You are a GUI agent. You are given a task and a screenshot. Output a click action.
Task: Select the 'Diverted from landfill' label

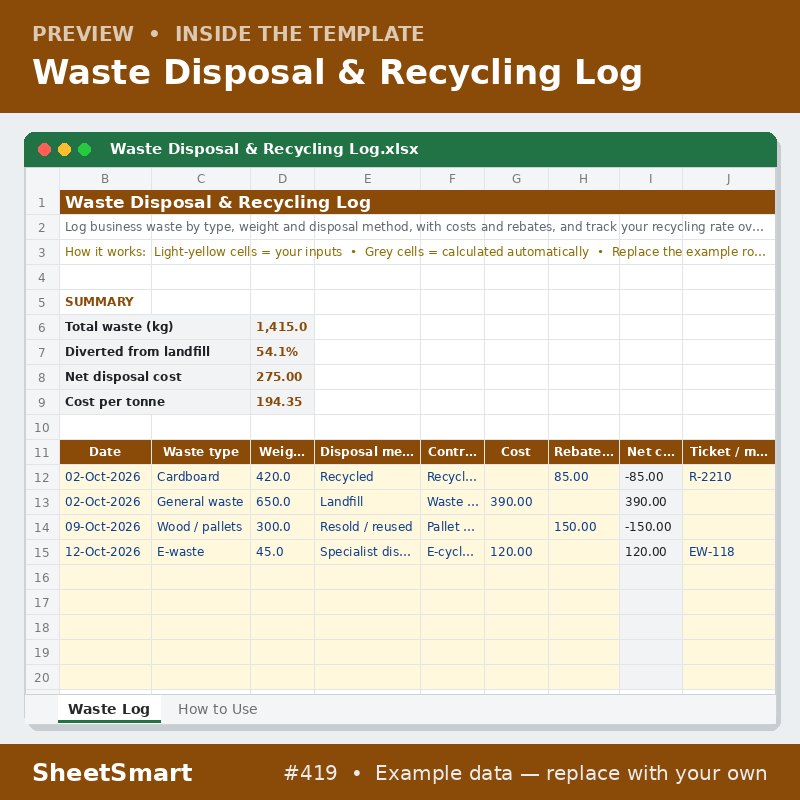point(155,352)
